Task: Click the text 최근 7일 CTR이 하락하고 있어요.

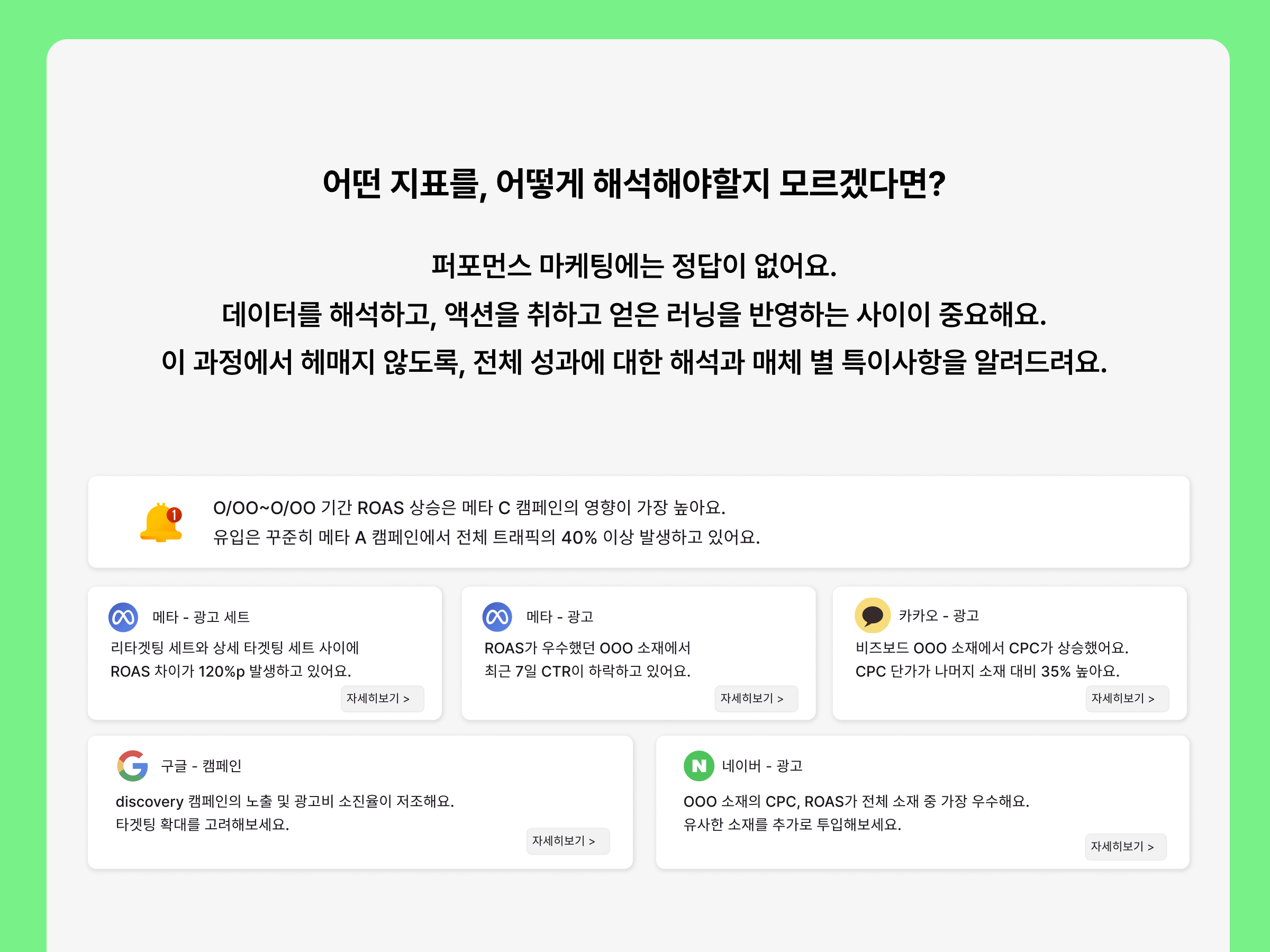Action: click(587, 671)
